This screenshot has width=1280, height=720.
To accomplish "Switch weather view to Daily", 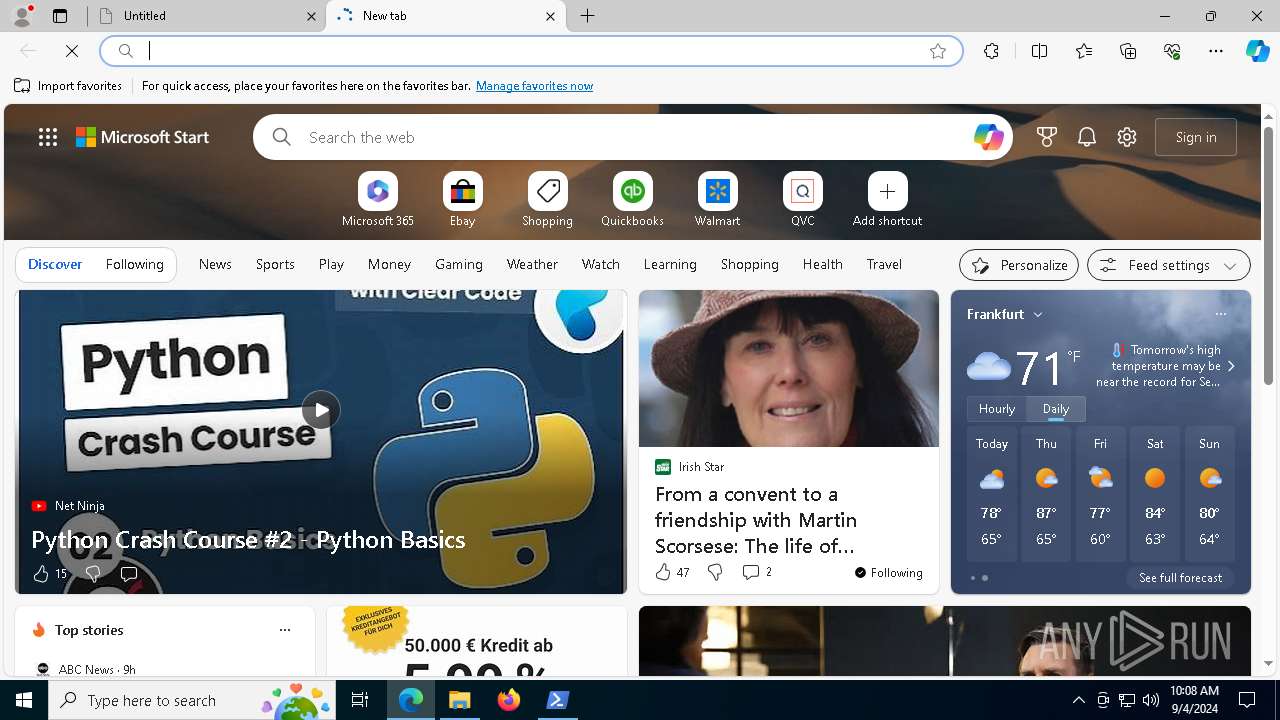I will click(1056, 409).
